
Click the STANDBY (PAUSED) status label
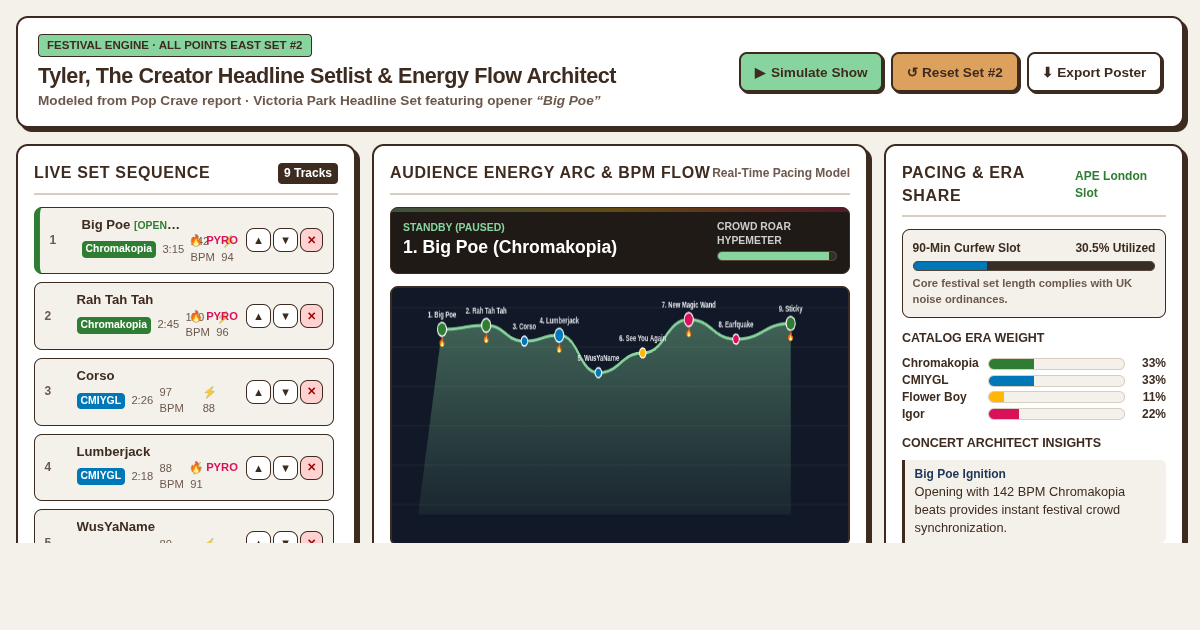point(454,227)
